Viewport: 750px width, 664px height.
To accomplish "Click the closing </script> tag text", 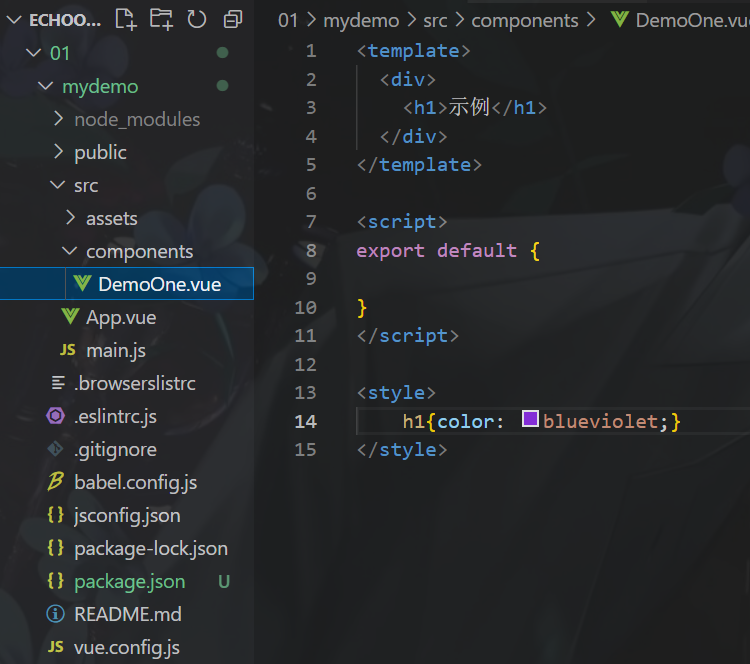I will pos(408,336).
